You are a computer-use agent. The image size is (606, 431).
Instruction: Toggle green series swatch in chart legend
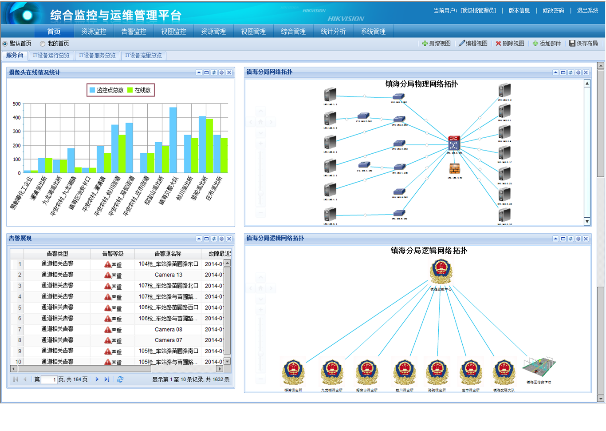[x=128, y=90]
